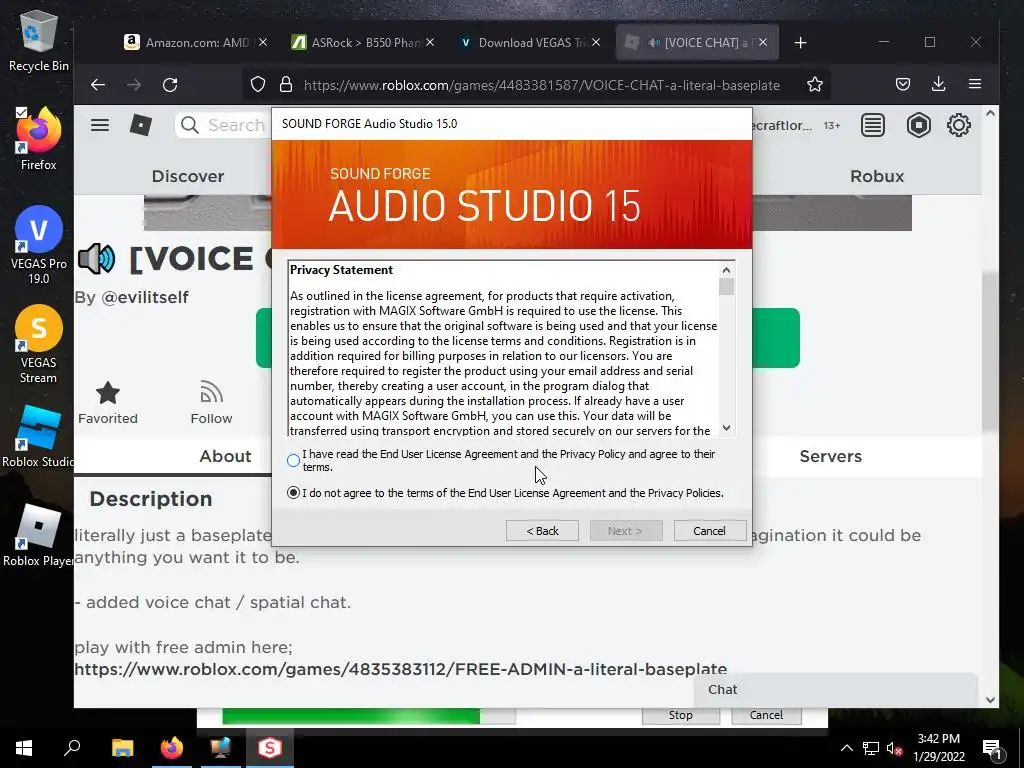
Task: Open the network status tray icon
Action: pyautogui.click(x=871, y=748)
